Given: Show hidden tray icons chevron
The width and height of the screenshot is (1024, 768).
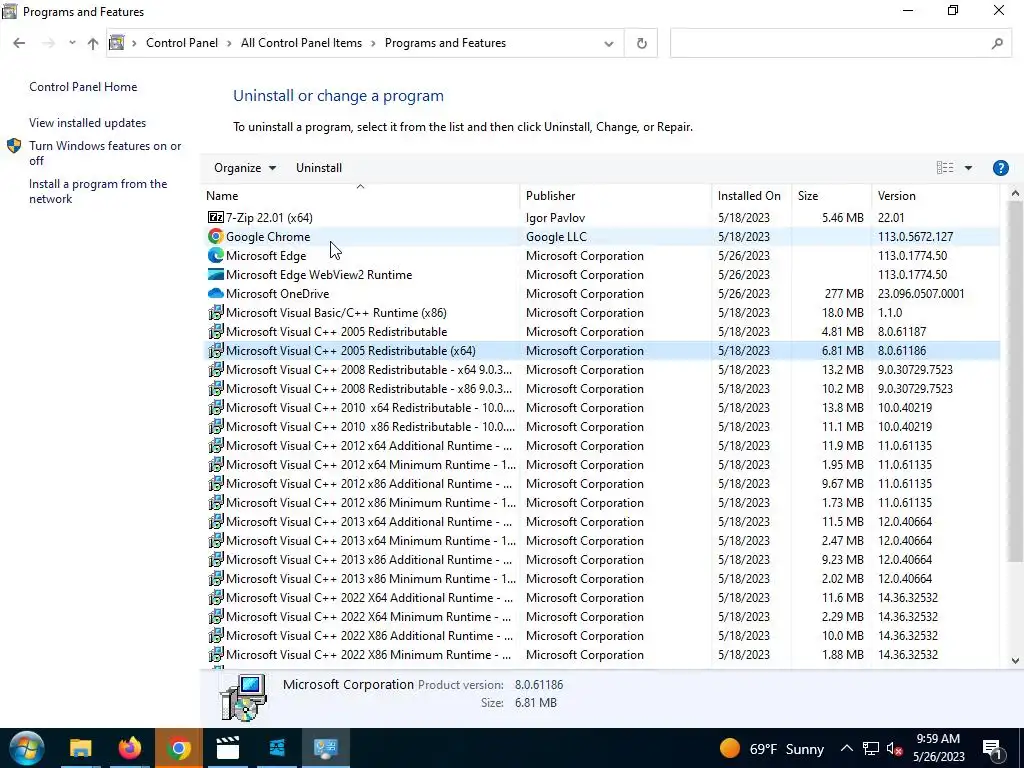Looking at the screenshot, I should click(x=846, y=748).
